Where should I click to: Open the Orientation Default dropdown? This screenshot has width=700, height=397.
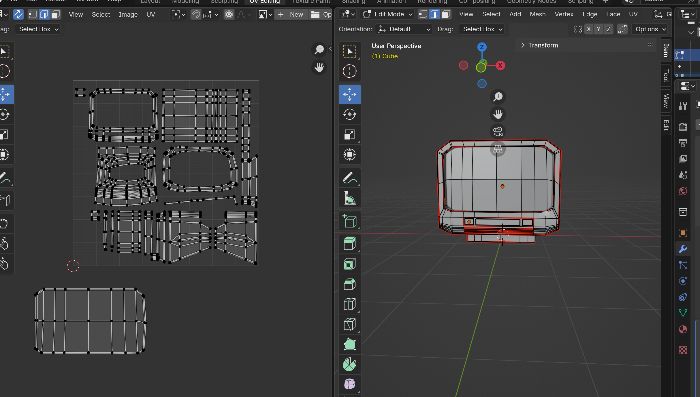click(404, 29)
